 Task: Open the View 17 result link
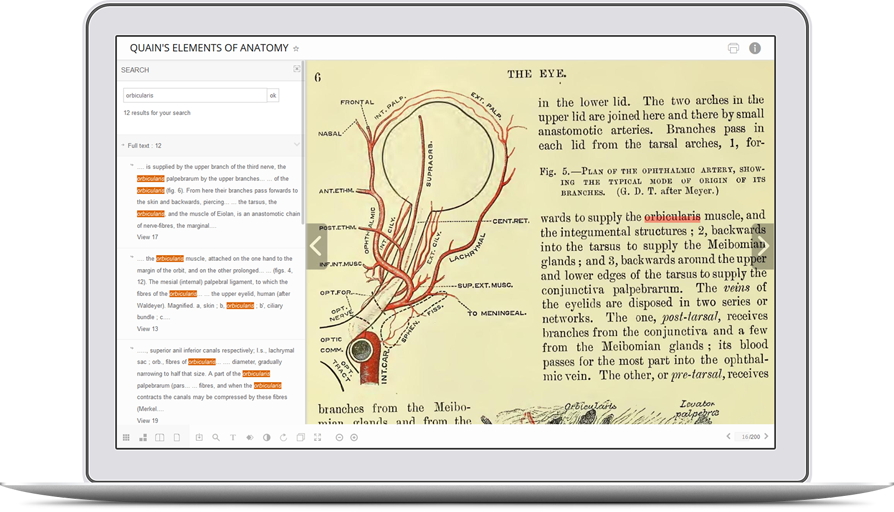coord(147,237)
